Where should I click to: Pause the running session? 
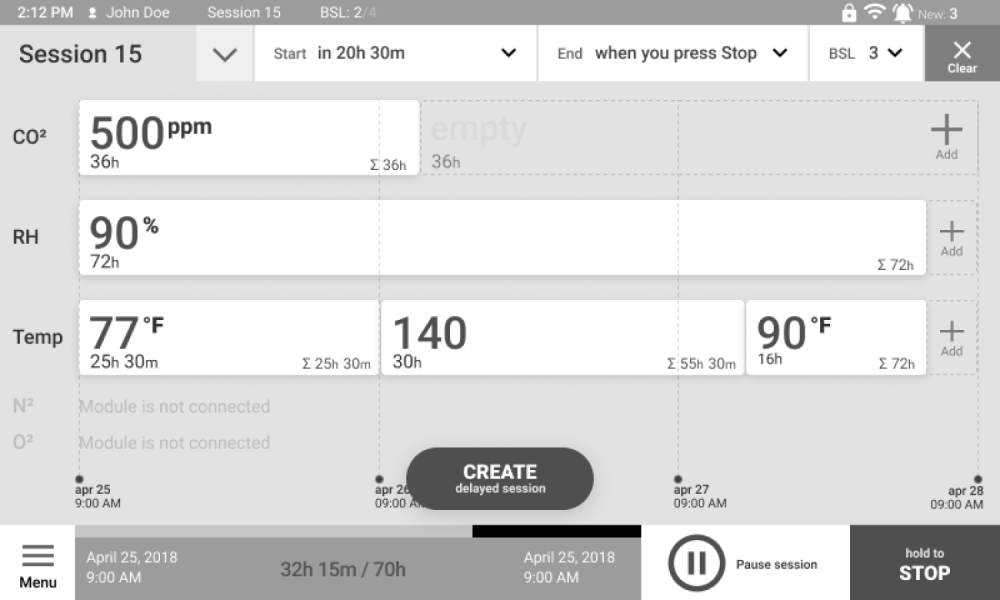point(696,564)
